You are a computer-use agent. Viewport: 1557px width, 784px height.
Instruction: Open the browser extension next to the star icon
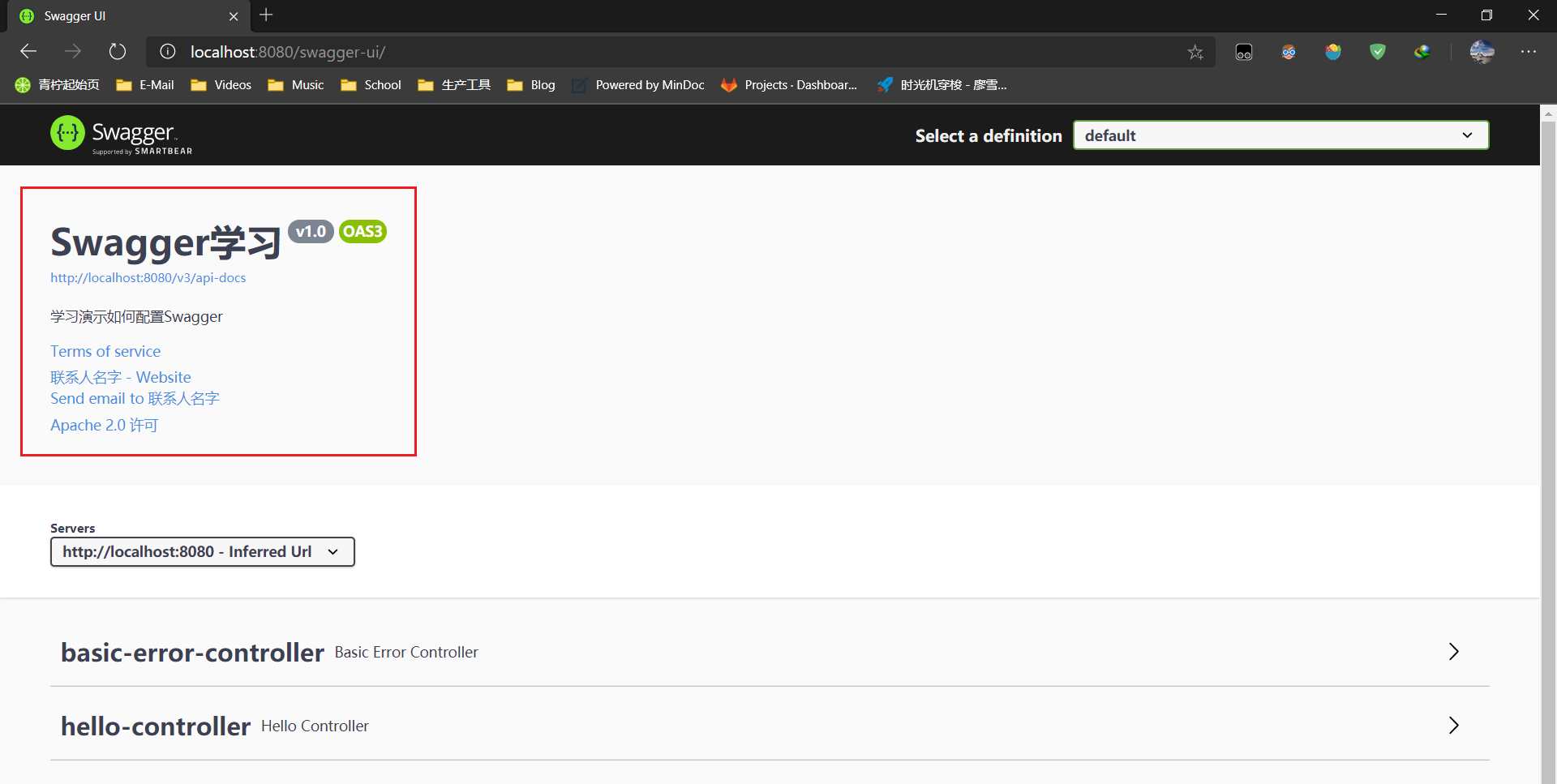coord(1244,53)
